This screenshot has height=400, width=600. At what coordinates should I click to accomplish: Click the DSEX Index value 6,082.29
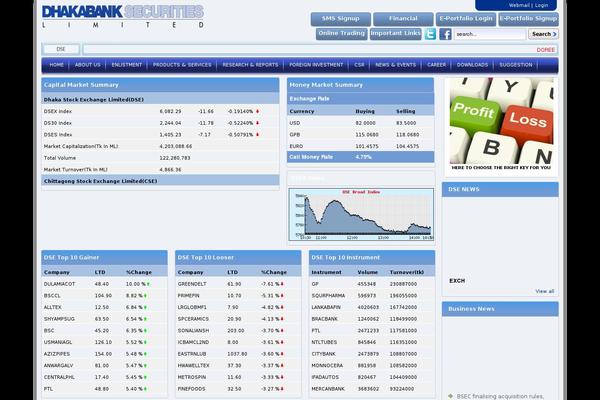[170, 111]
